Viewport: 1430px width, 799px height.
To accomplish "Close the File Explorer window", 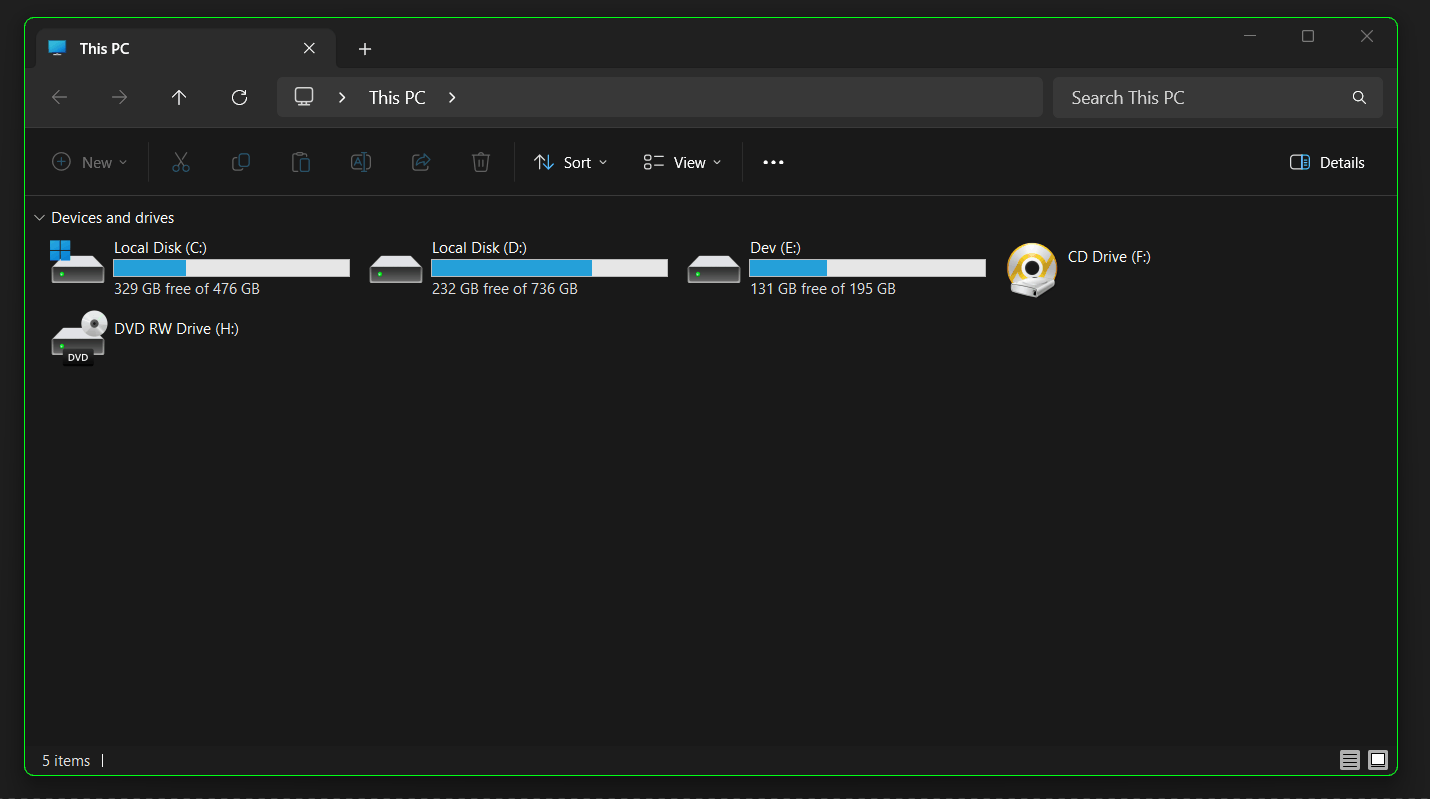I will (x=1367, y=36).
